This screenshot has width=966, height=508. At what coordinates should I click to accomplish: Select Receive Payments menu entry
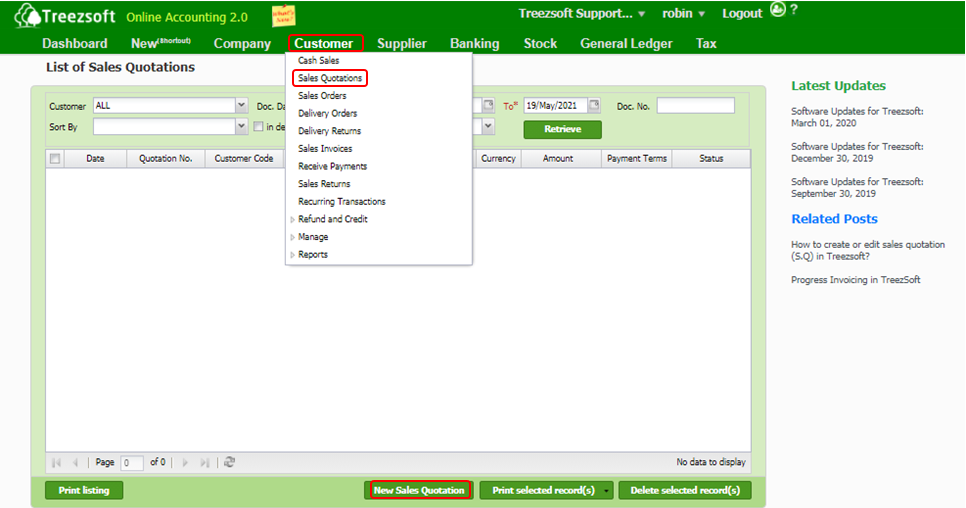333,166
